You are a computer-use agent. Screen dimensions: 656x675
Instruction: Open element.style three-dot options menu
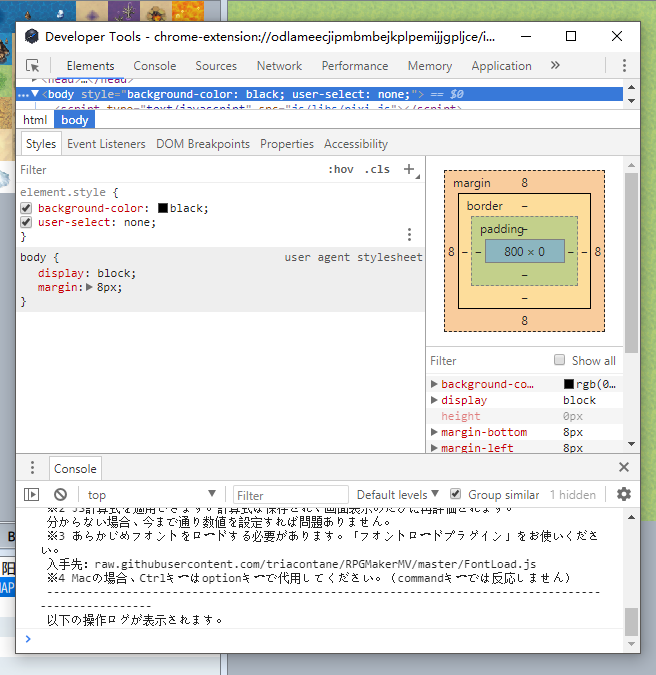409,234
